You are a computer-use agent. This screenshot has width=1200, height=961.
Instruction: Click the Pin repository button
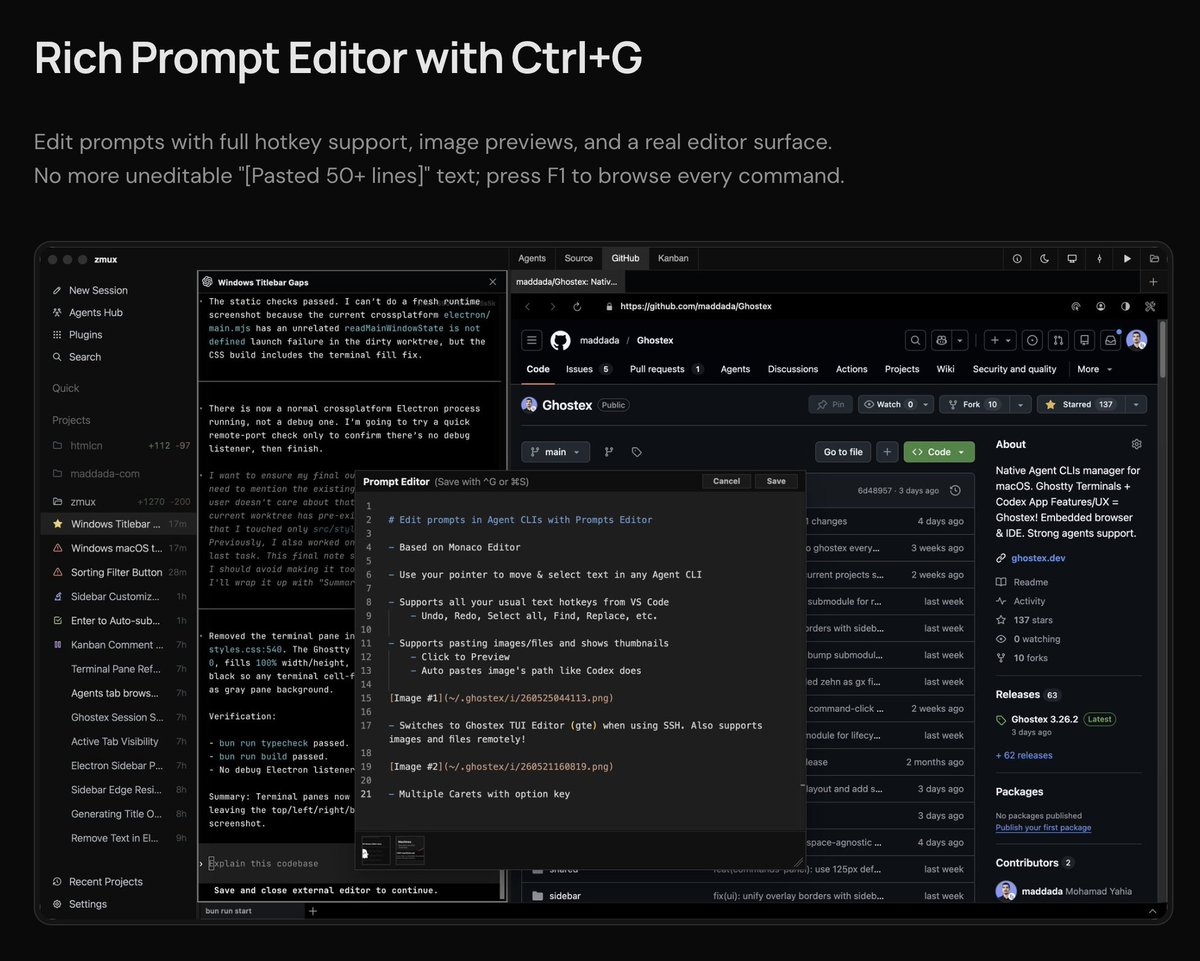pyautogui.click(x=830, y=405)
